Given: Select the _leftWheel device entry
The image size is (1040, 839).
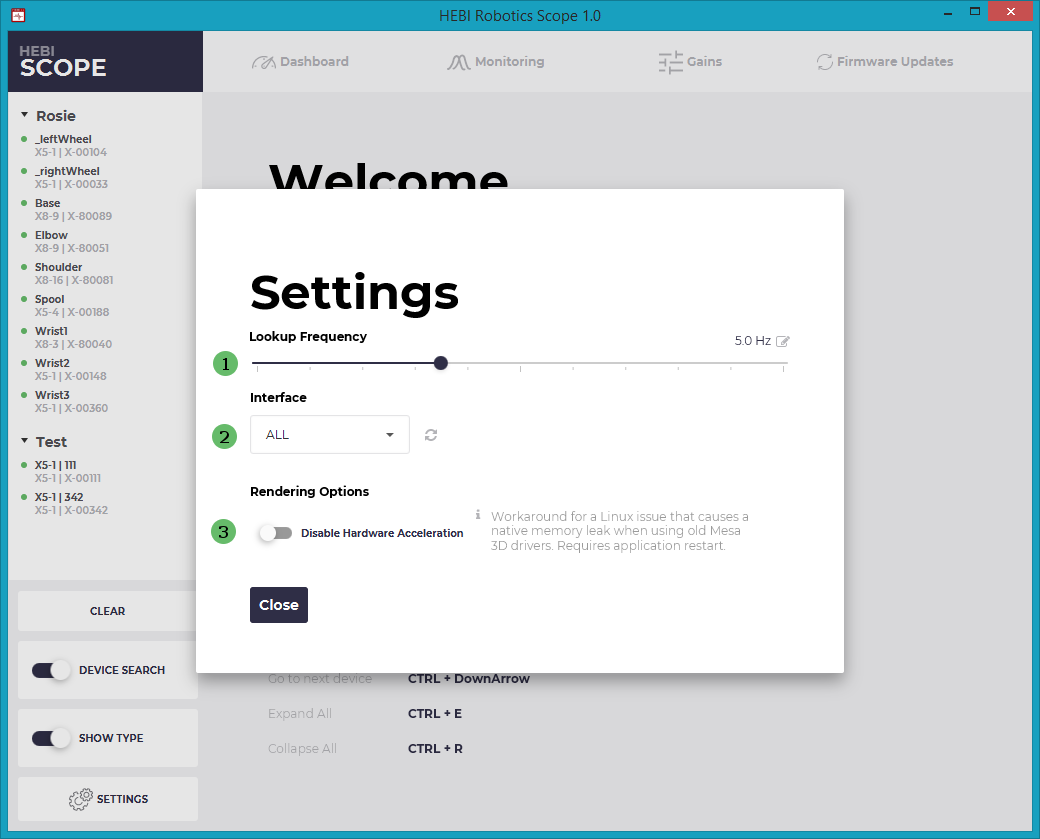Looking at the screenshot, I should coord(63,140).
